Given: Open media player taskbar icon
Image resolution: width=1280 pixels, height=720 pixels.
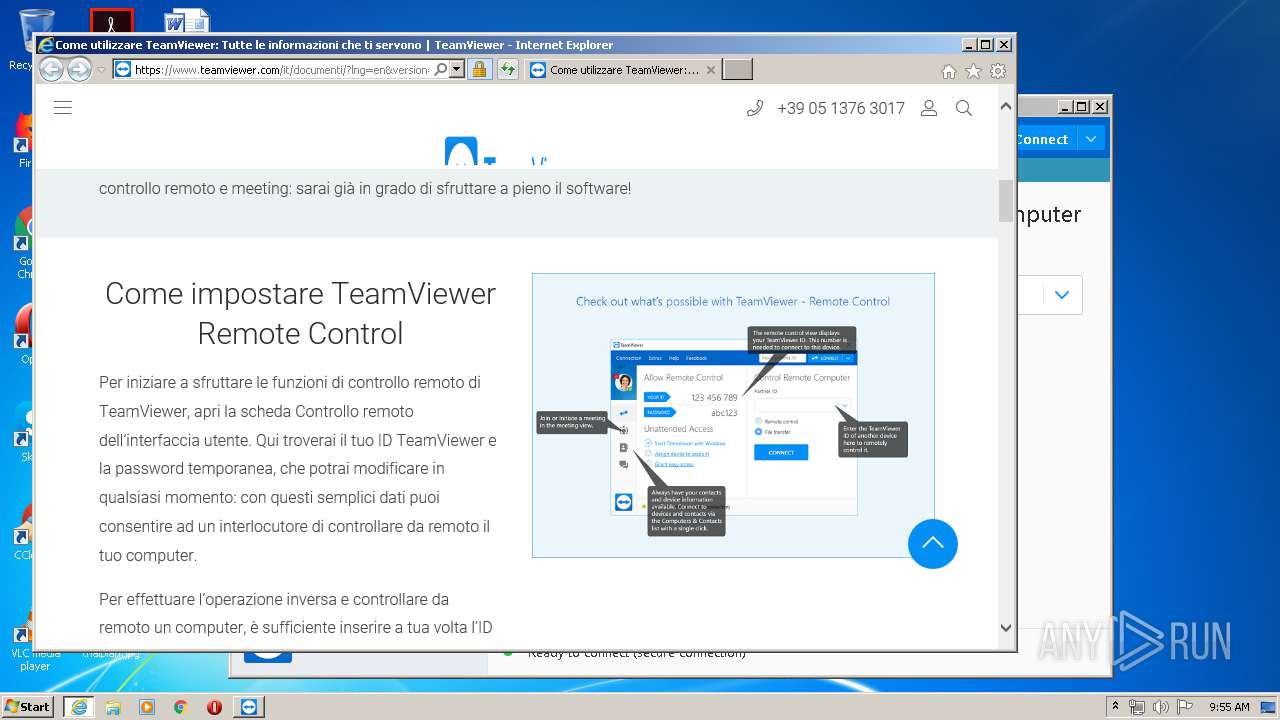Looking at the screenshot, I should click(x=147, y=707).
